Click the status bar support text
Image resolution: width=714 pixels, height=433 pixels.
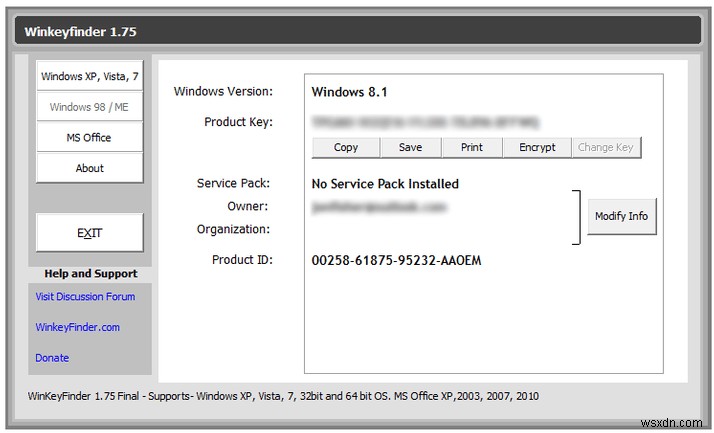click(283, 396)
